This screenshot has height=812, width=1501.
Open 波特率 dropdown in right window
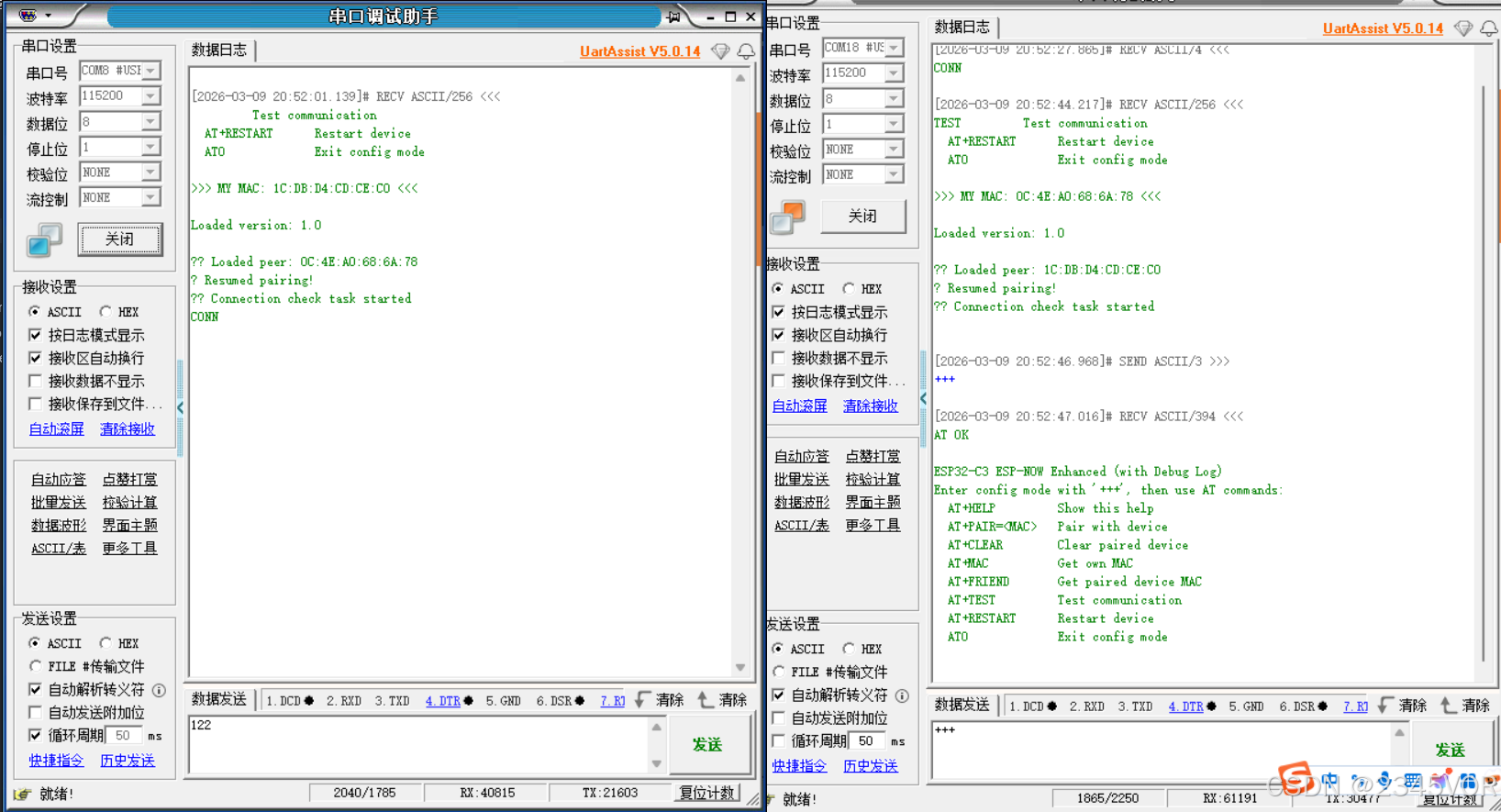(895, 72)
